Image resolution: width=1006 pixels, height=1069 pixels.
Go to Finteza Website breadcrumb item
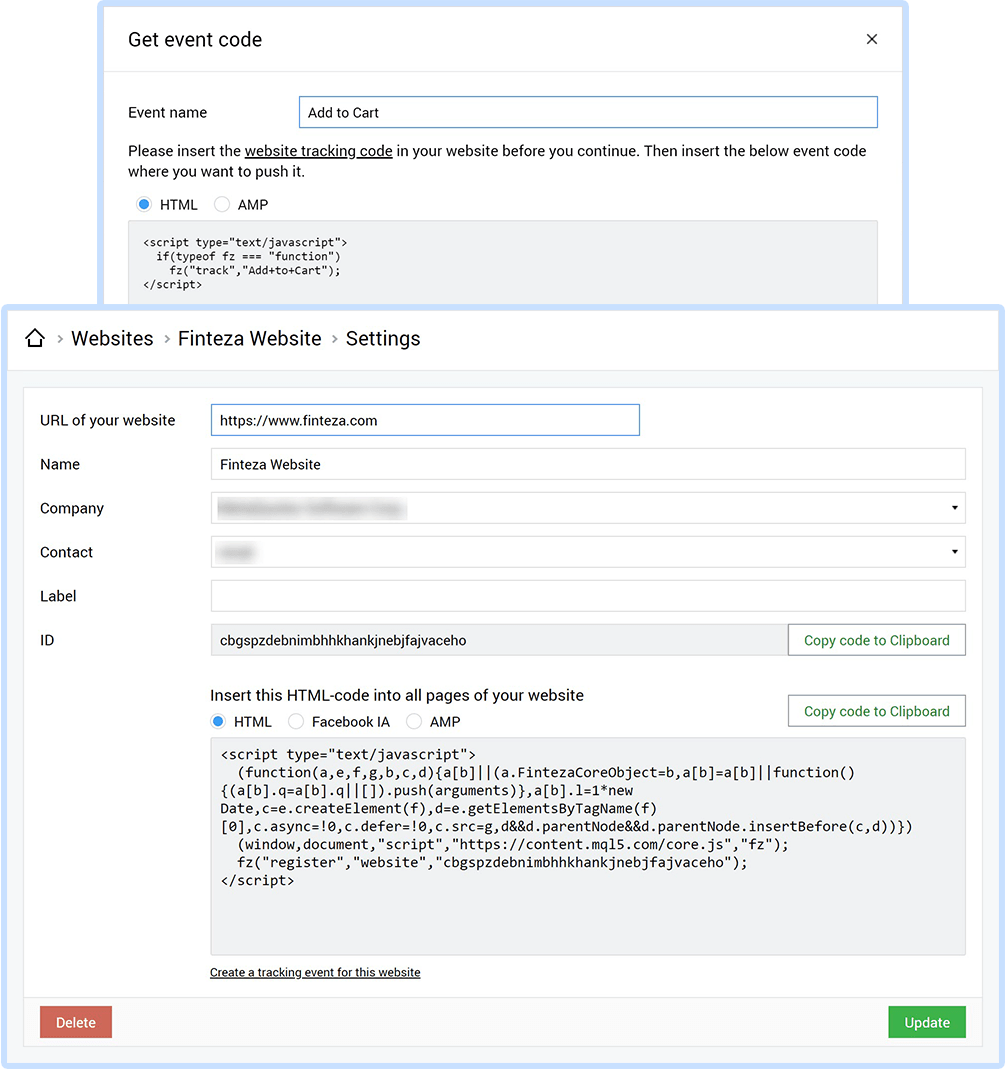(249, 339)
